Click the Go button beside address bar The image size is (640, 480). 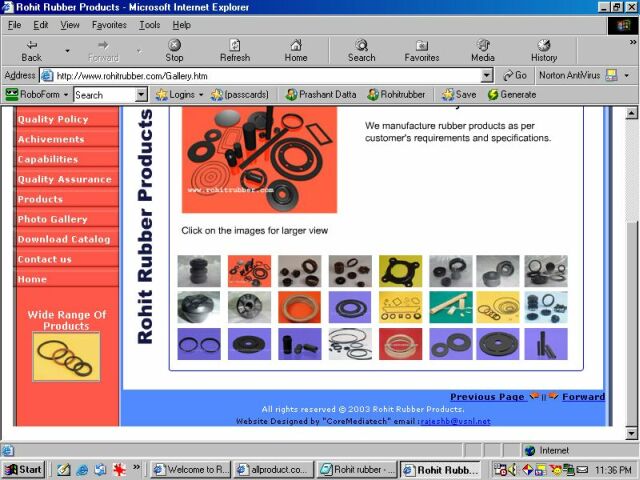514,76
